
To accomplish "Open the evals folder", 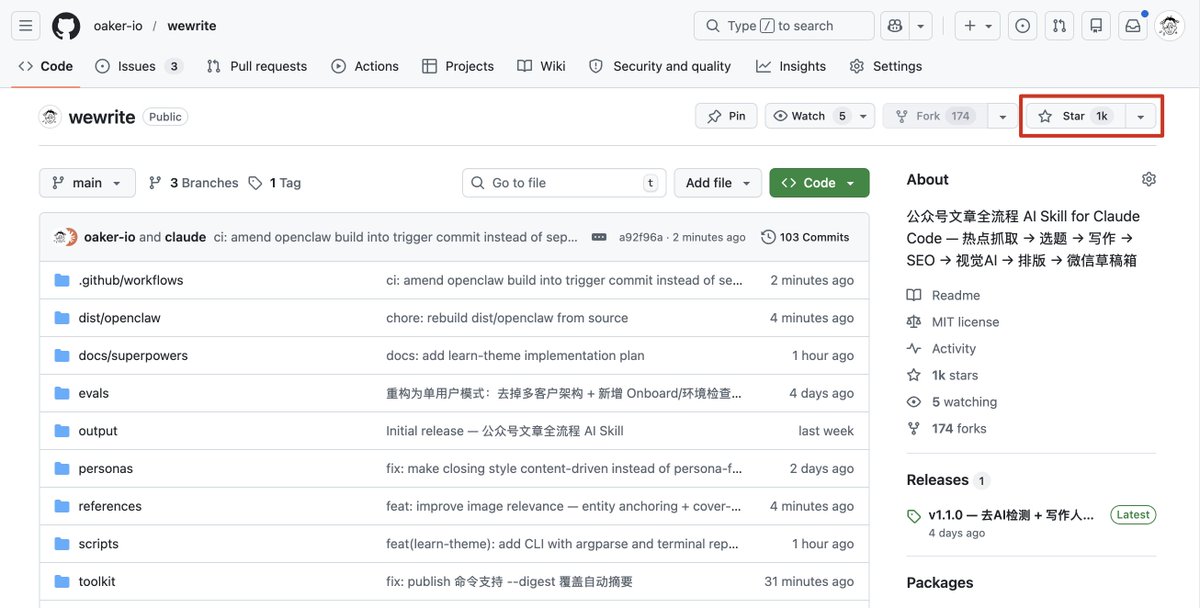I will tap(94, 393).
